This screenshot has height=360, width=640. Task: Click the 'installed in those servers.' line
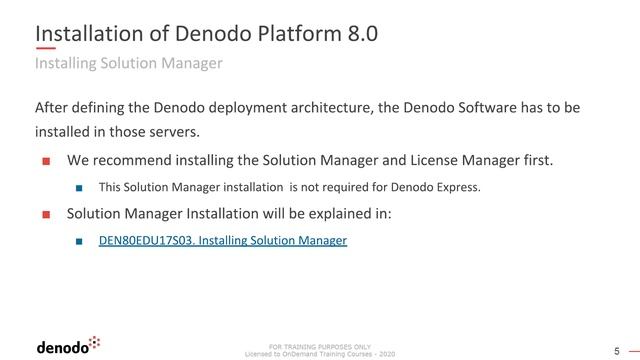coord(117,132)
